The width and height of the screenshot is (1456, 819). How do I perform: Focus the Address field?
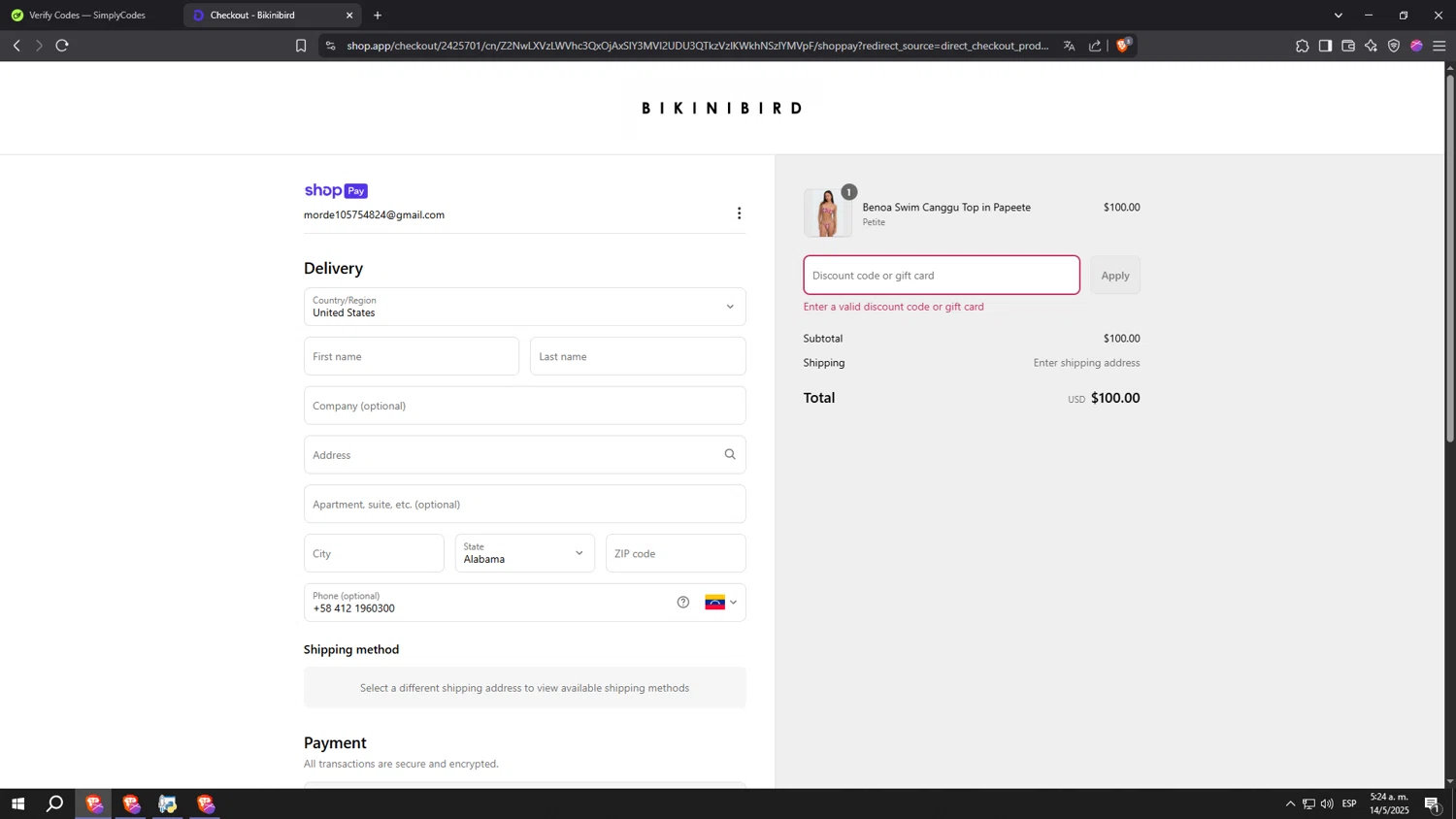(525, 455)
